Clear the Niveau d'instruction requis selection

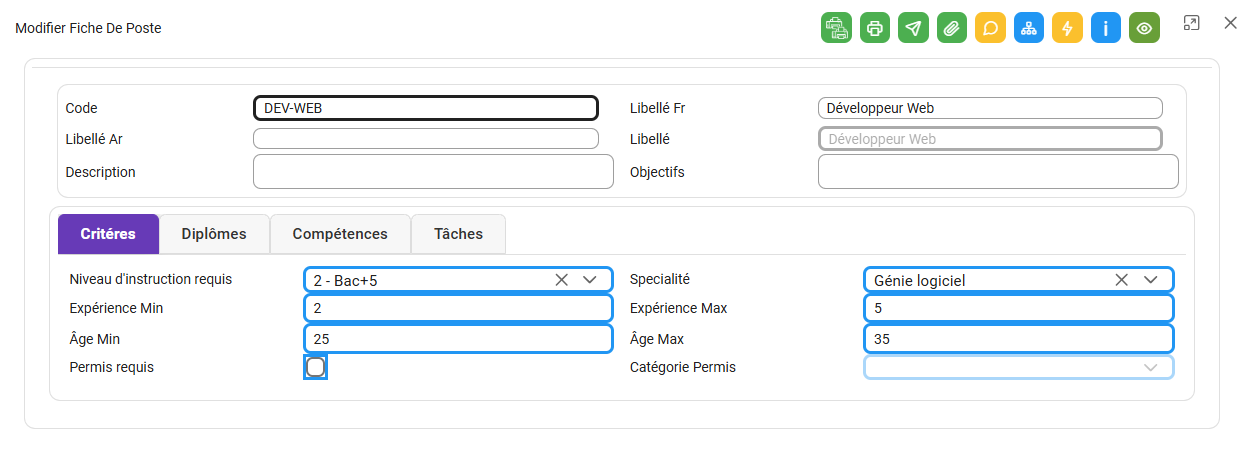(562, 280)
